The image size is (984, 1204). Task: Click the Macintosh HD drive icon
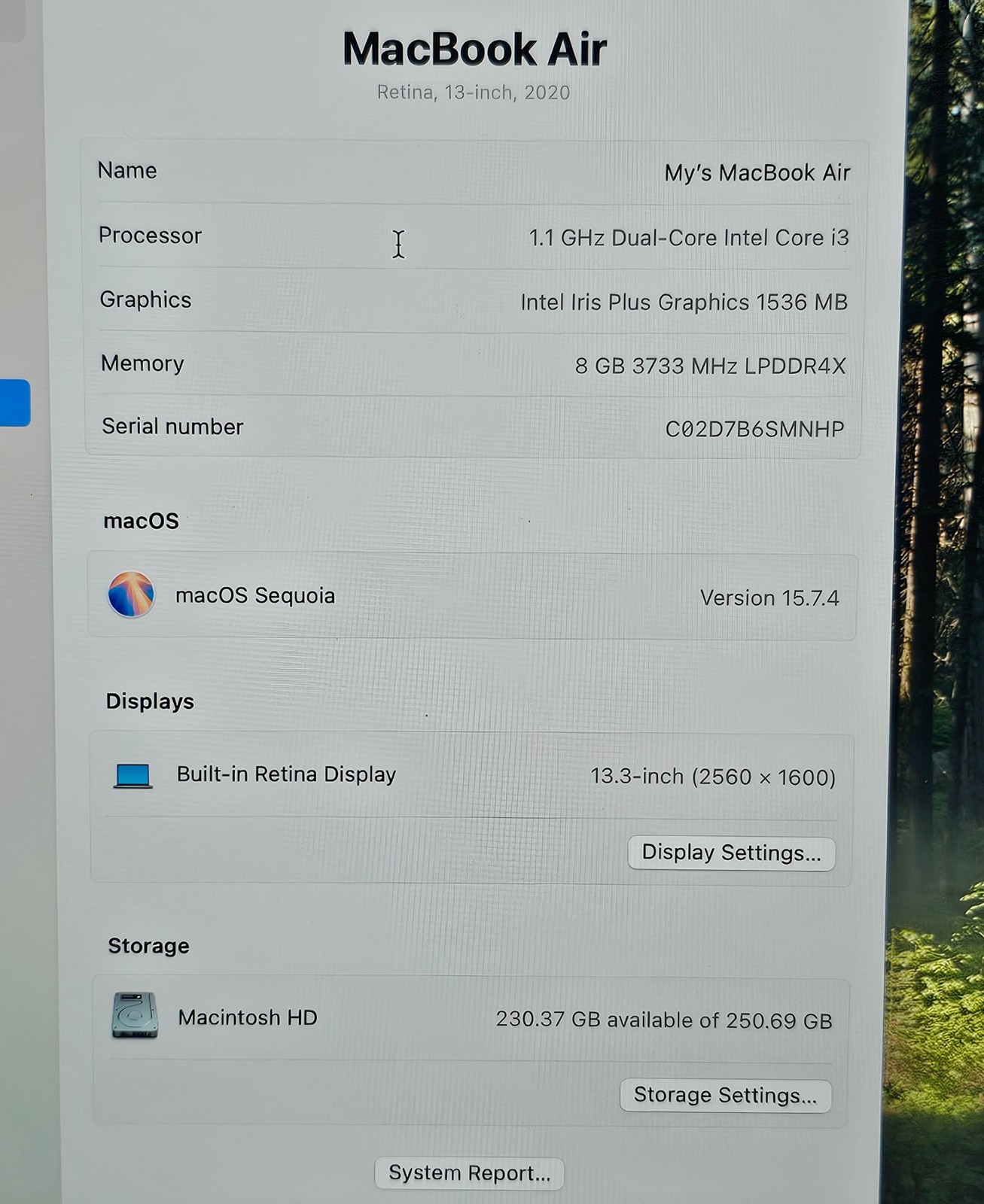pos(135,1015)
